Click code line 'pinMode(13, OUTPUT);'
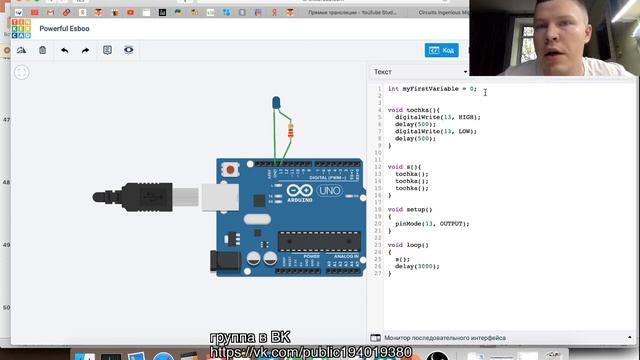 432,224
